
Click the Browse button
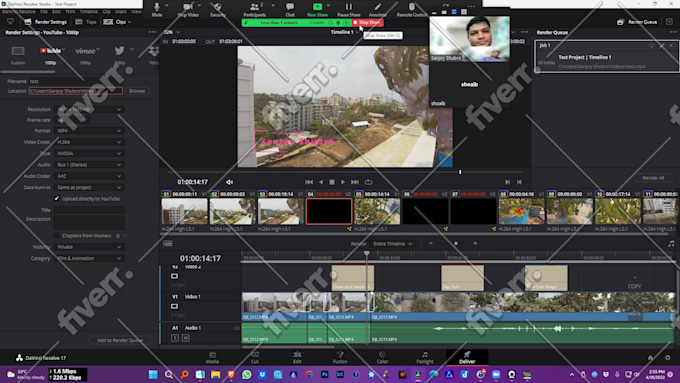tap(137, 91)
